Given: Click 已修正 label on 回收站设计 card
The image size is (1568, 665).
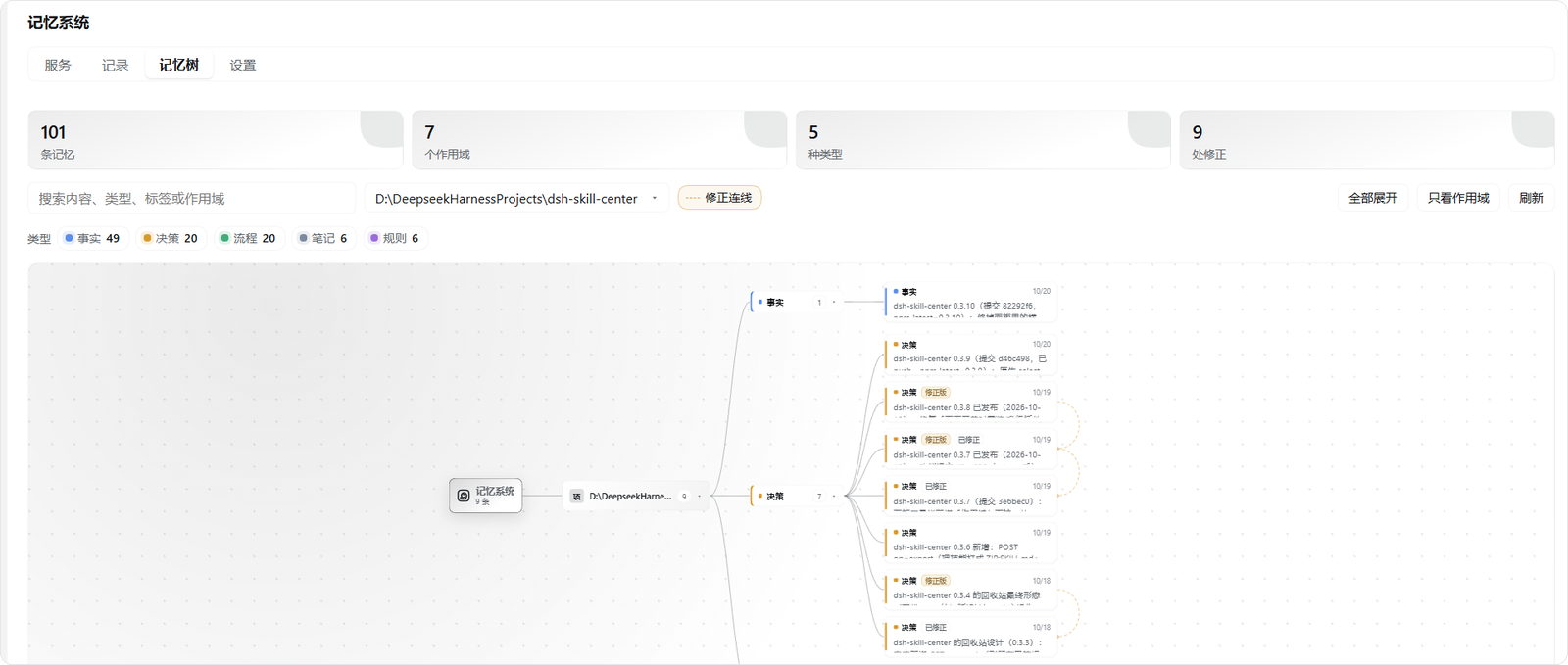Looking at the screenshot, I should click(936, 628).
